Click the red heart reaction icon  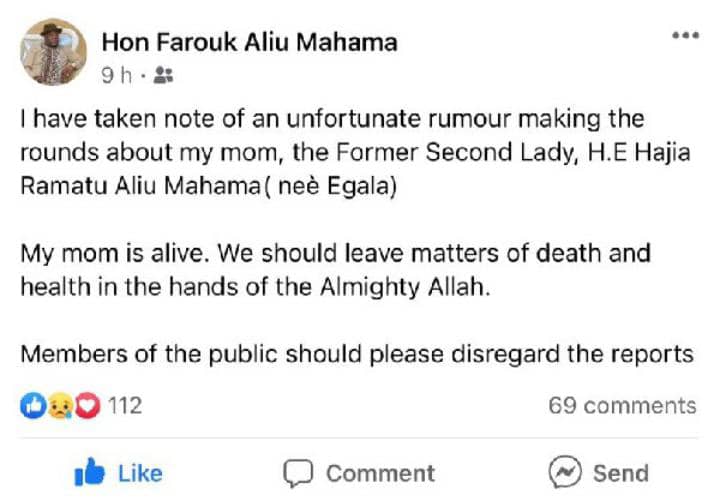pyautogui.click(x=87, y=405)
